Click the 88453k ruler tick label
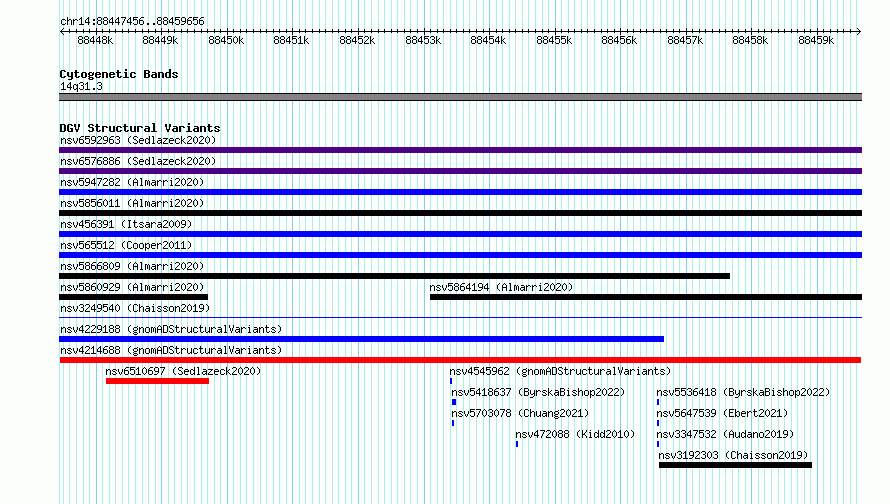Screen dimensions: 890x504 click(423, 40)
